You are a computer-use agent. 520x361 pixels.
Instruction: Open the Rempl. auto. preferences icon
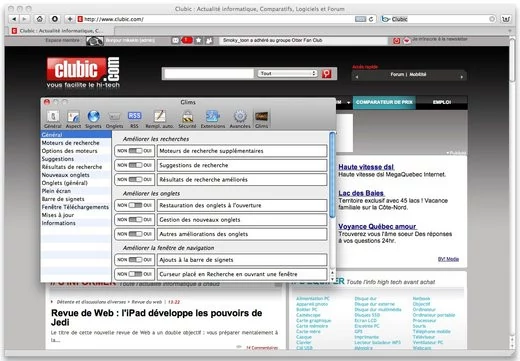coord(159,119)
